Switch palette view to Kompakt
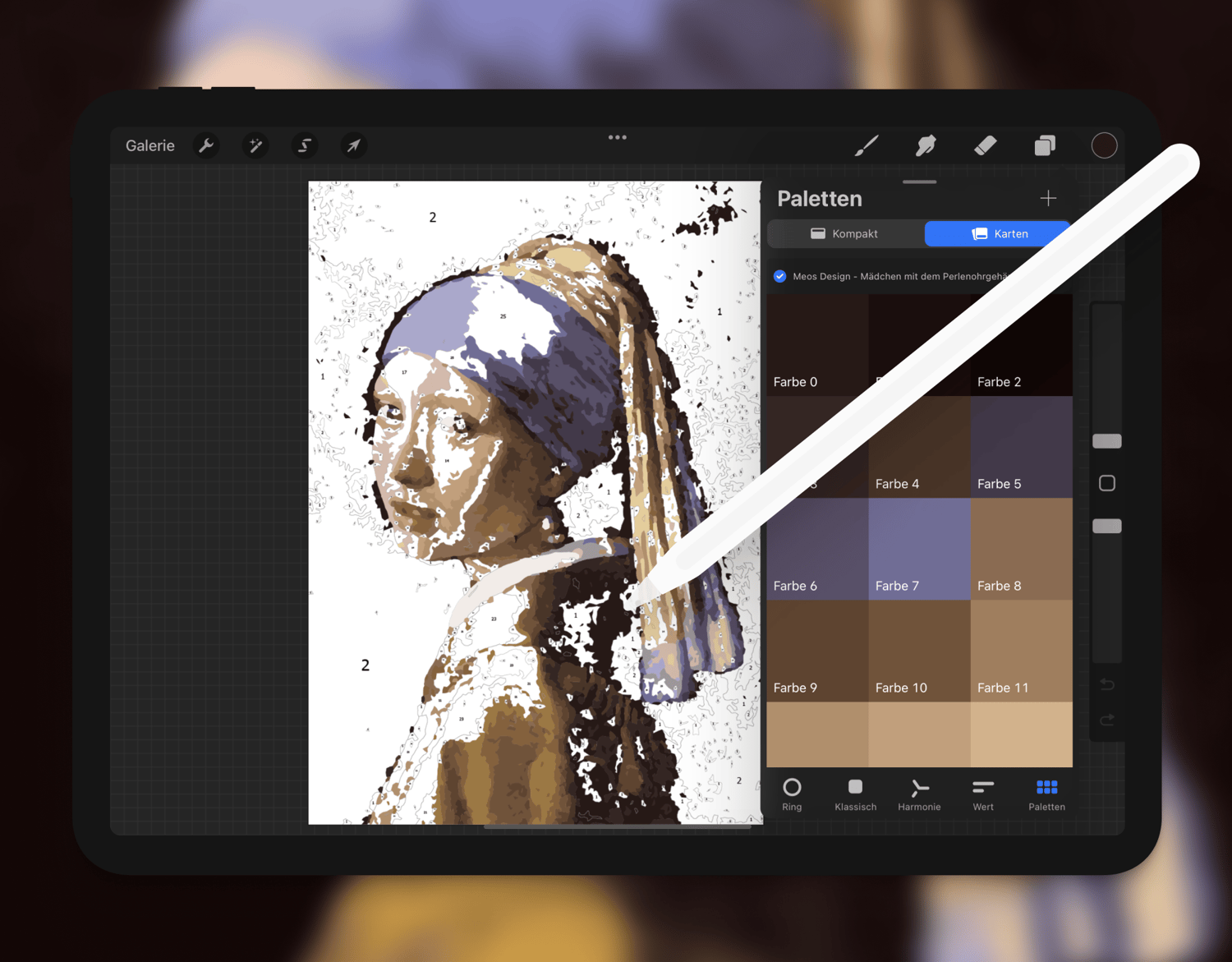This screenshot has height=962, width=1232. pos(845,233)
